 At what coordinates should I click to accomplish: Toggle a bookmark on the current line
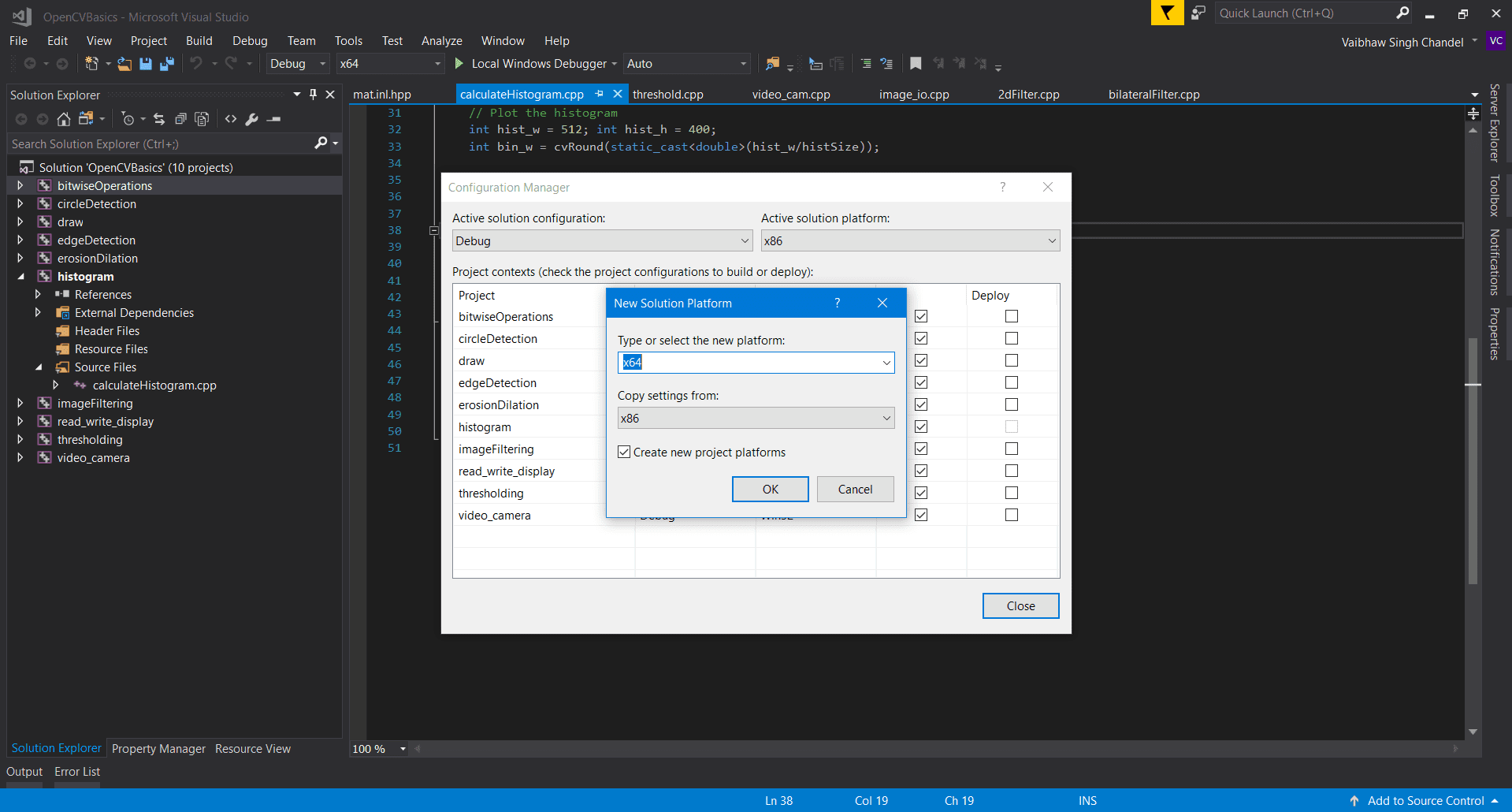[x=916, y=63]
